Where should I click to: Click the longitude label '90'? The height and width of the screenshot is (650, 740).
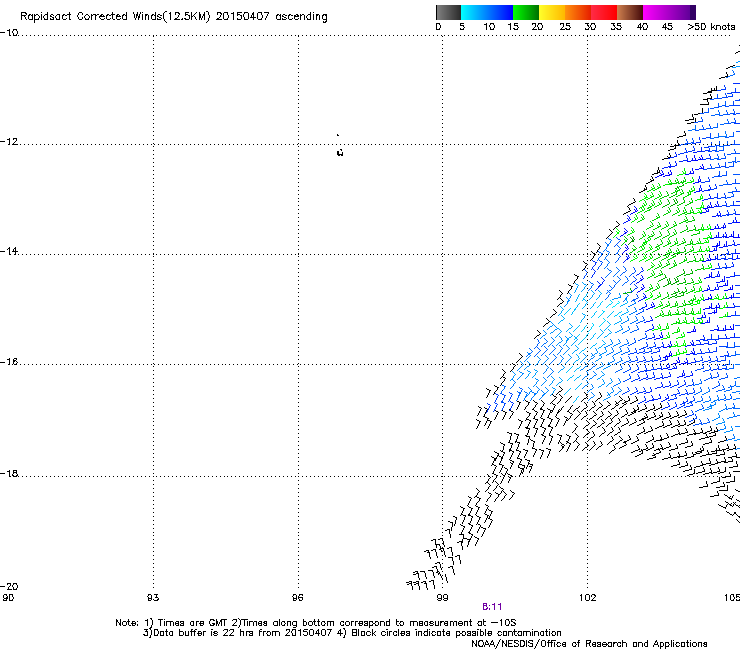[8, 598]
